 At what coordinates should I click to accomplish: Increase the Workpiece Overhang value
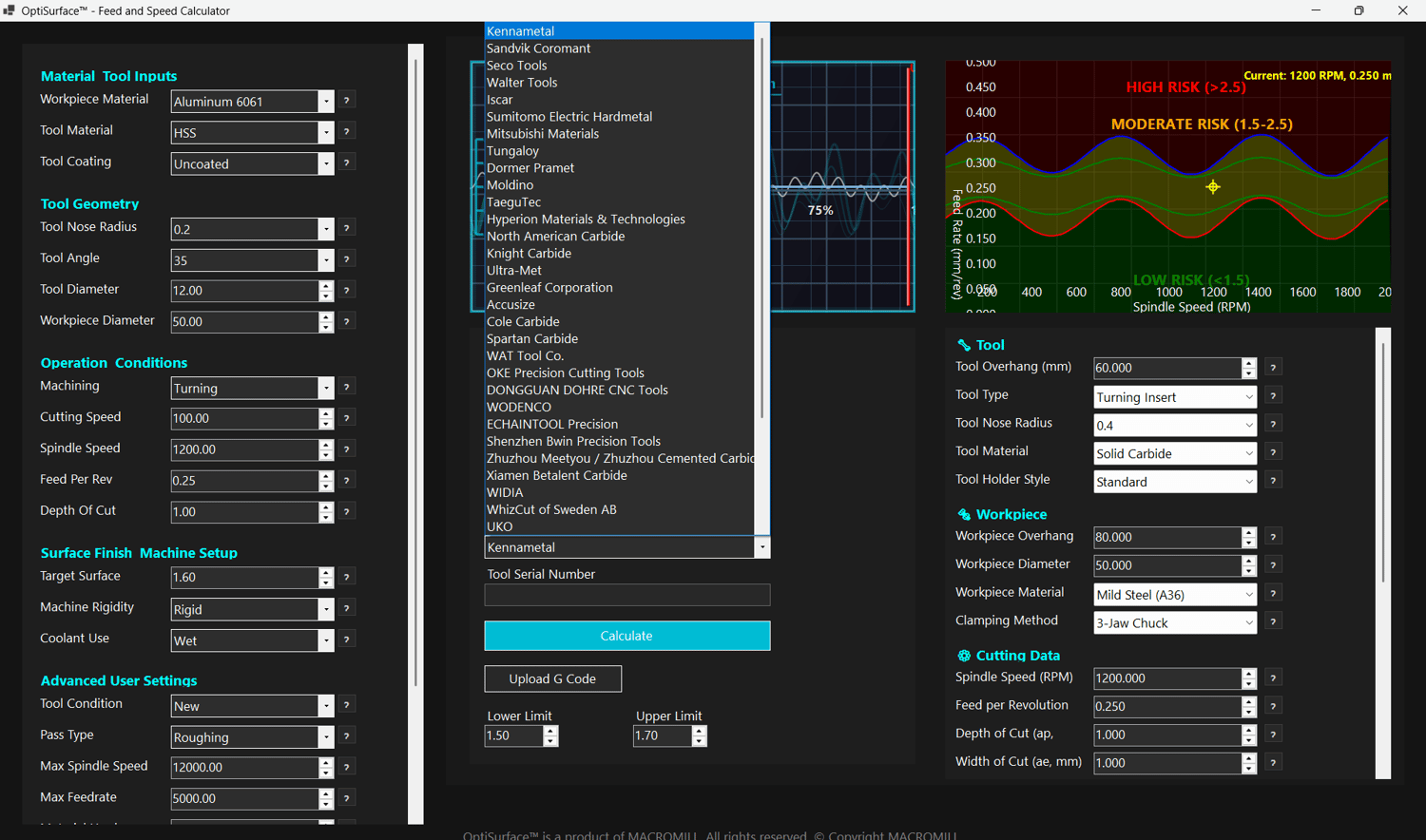click(x=1248, y=532)
